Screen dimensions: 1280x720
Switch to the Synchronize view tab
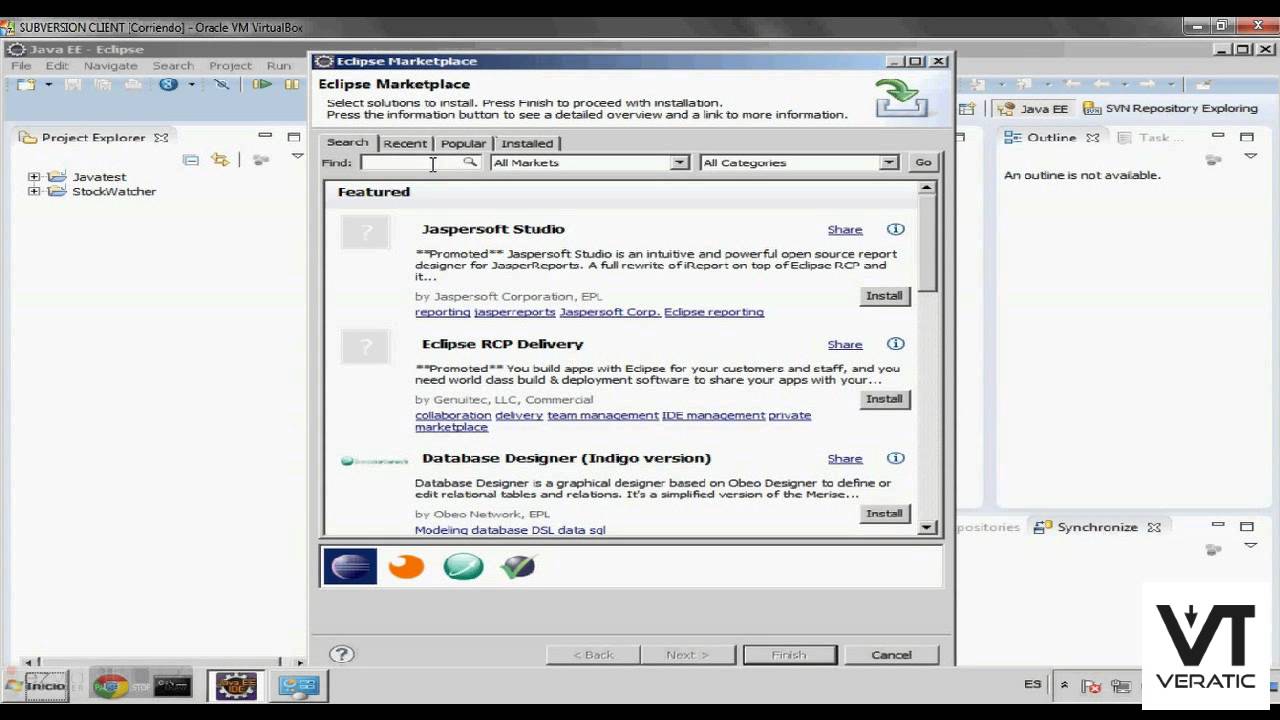[1097, 527]
